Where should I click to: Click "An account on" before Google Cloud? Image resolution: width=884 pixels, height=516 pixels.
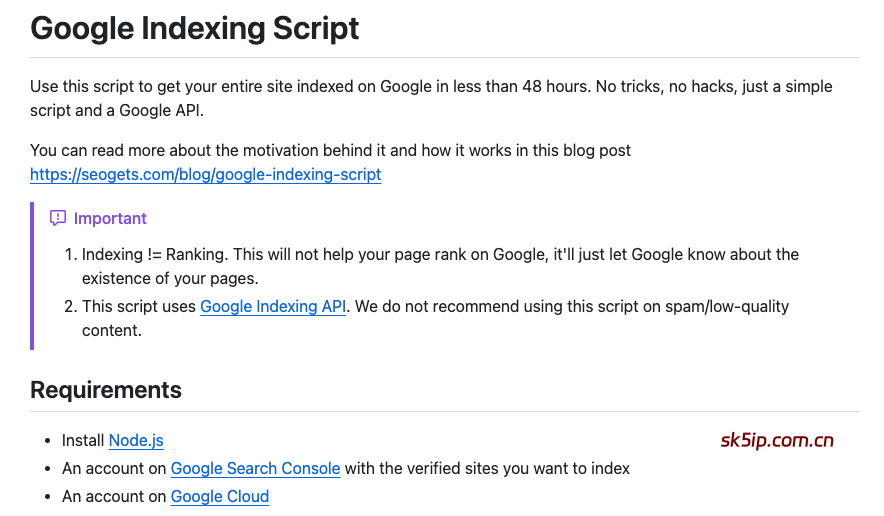click(x=114, y=496)
